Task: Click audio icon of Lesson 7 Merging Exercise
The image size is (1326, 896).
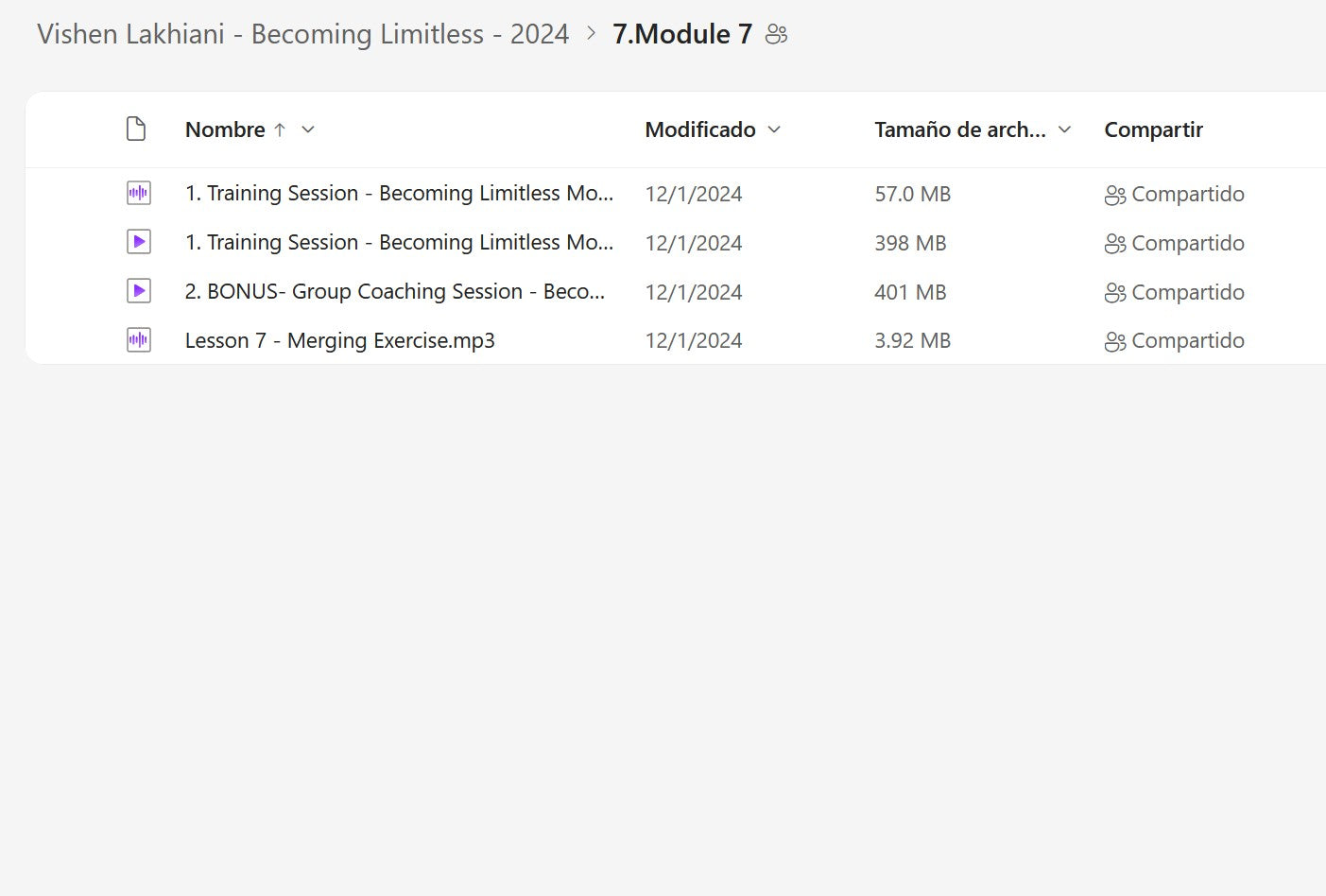Action: 138,340
